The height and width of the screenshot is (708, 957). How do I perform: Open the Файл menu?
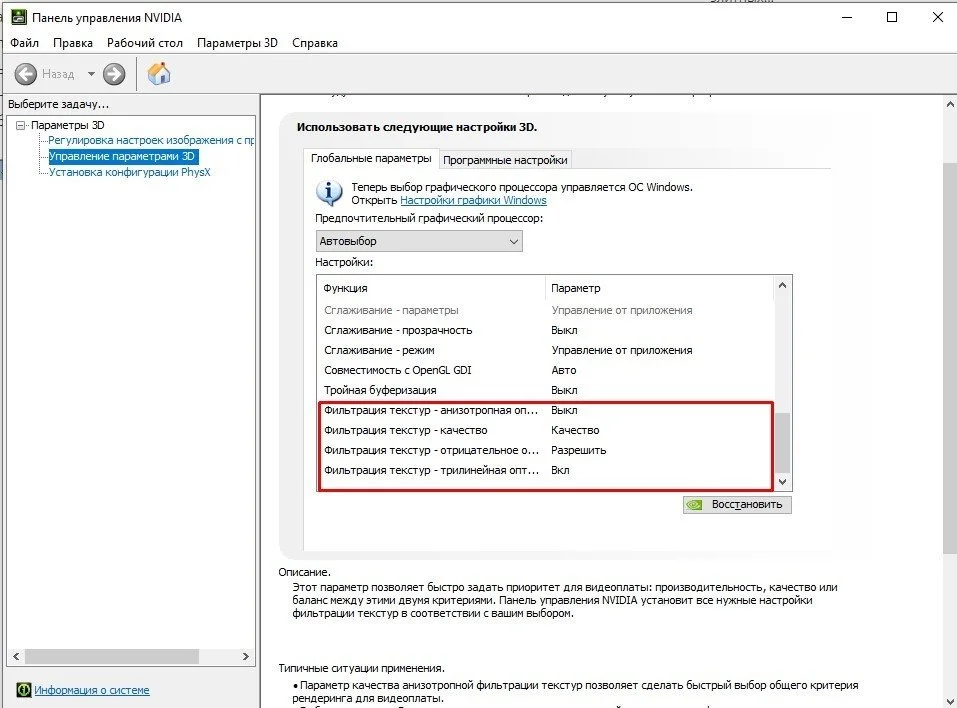(24, 43)
